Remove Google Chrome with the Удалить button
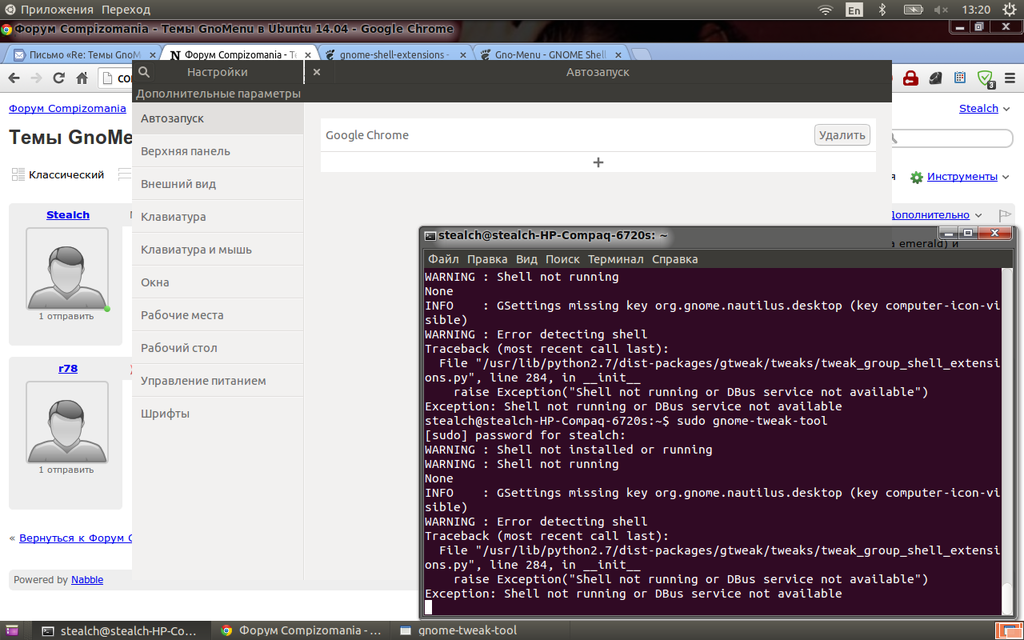 [842, 135]
